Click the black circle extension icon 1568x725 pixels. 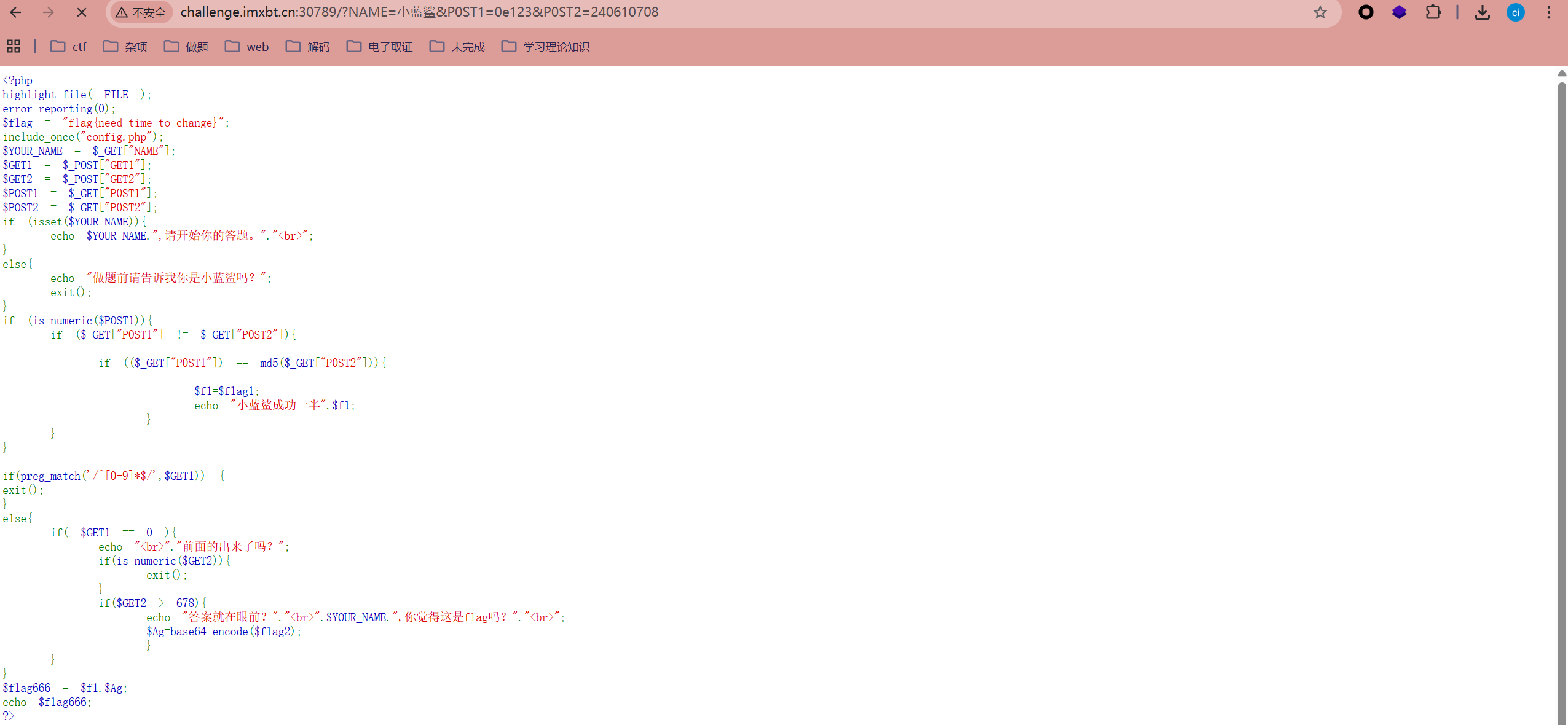click(x=1366, y=12)
